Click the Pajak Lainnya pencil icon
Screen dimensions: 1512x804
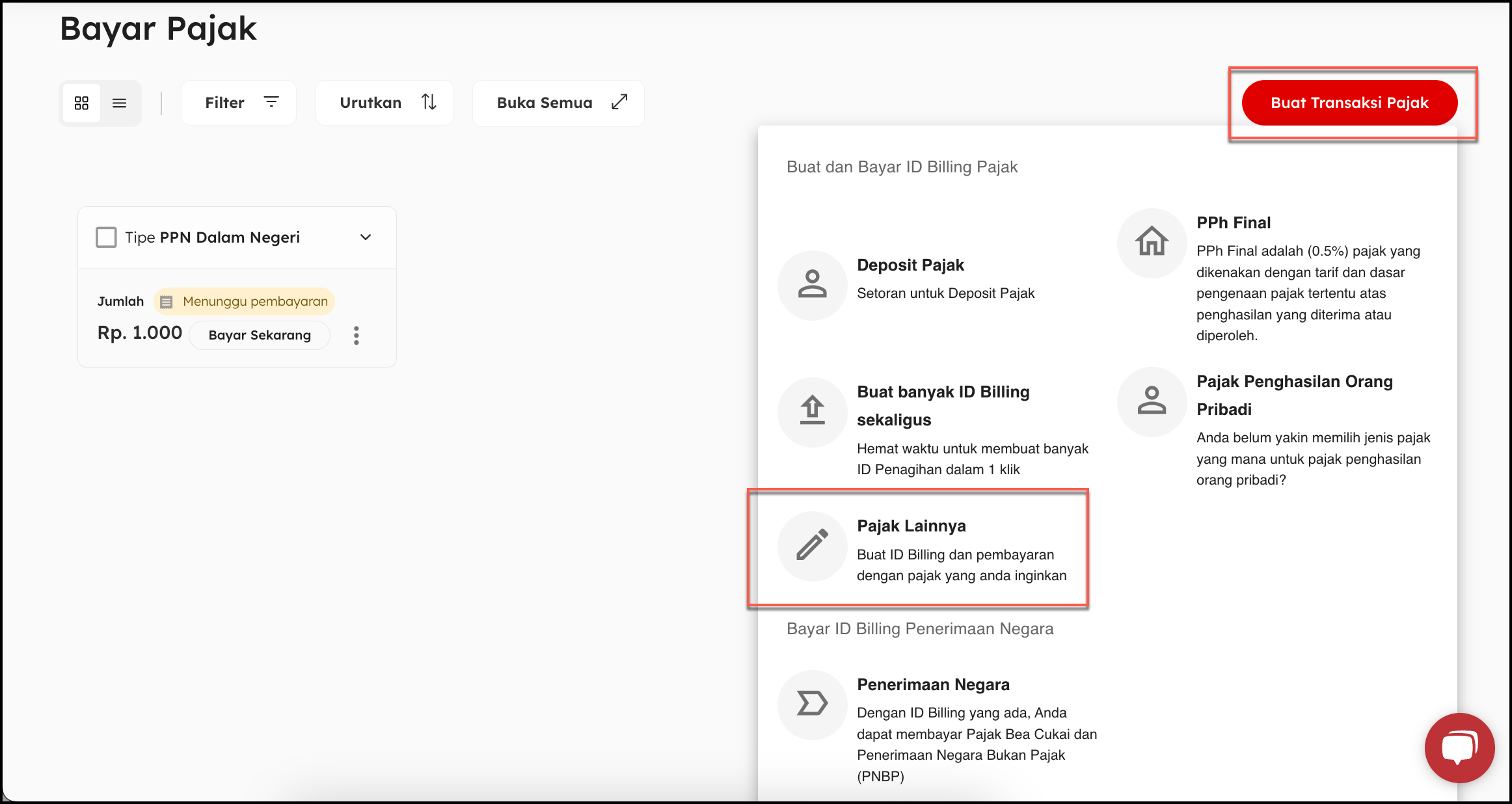pyautogui.click(x=813, y=545)
